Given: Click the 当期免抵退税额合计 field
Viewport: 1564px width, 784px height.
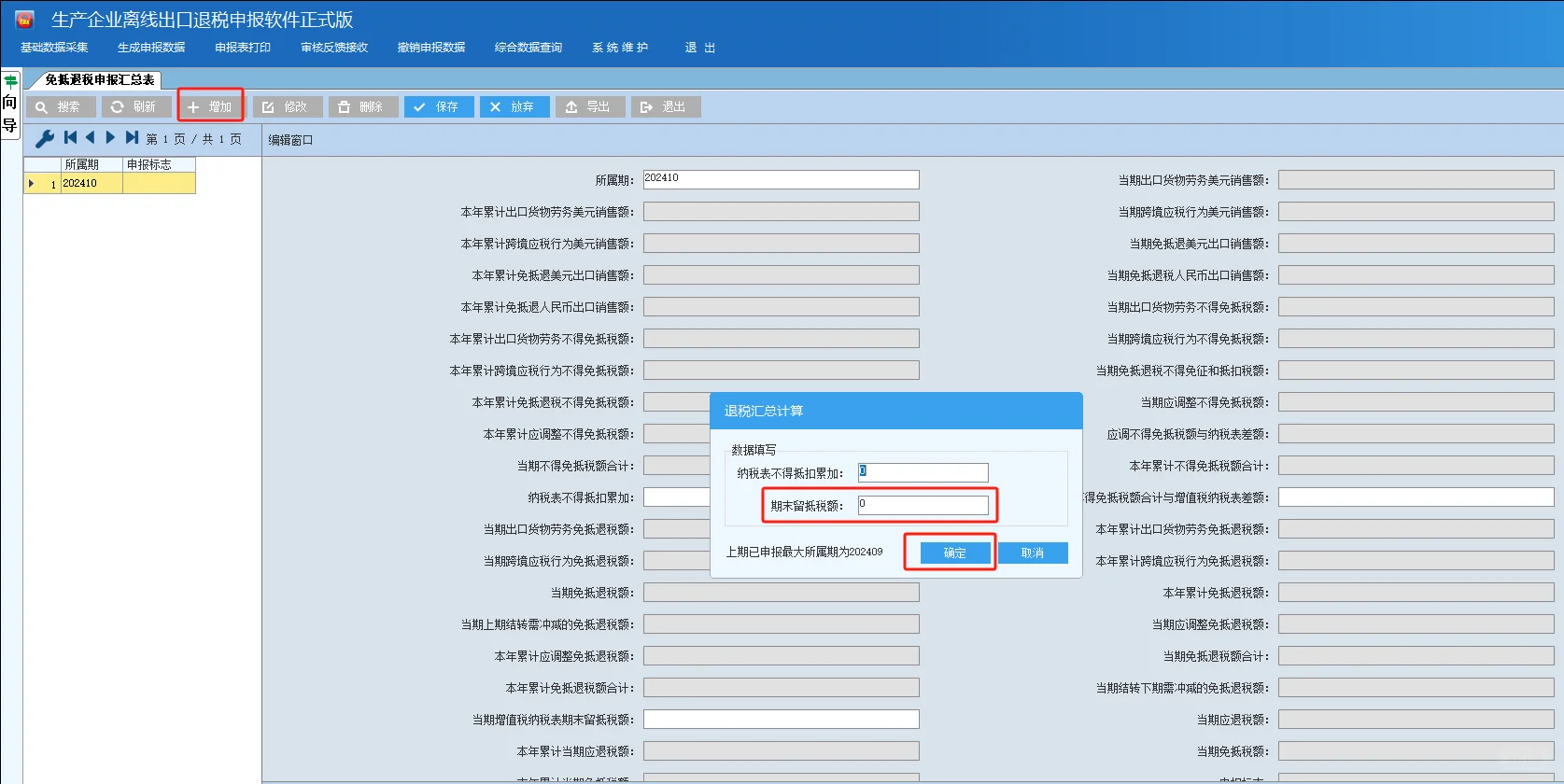Looking at the screenshot, I should pyautogui.click(x=1416, y=655).
